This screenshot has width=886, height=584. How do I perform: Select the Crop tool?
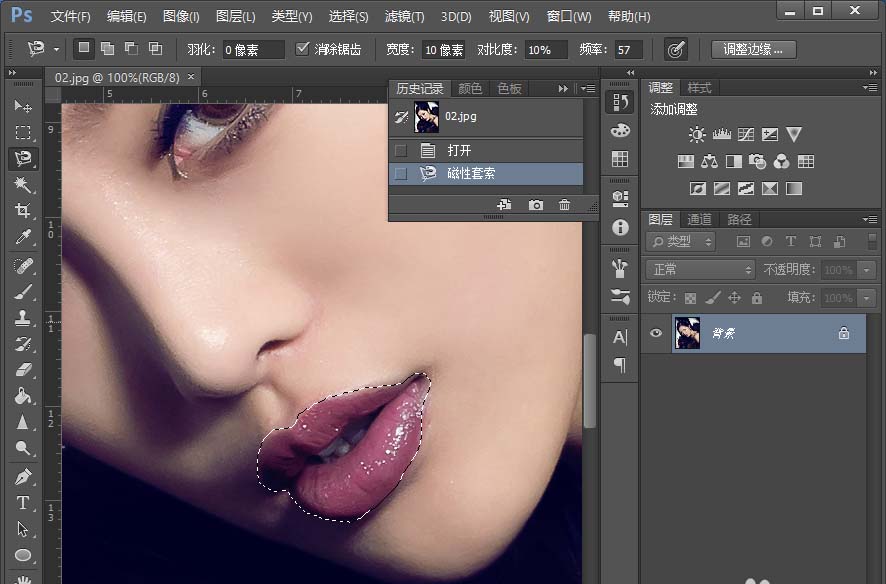click(23, 211)
